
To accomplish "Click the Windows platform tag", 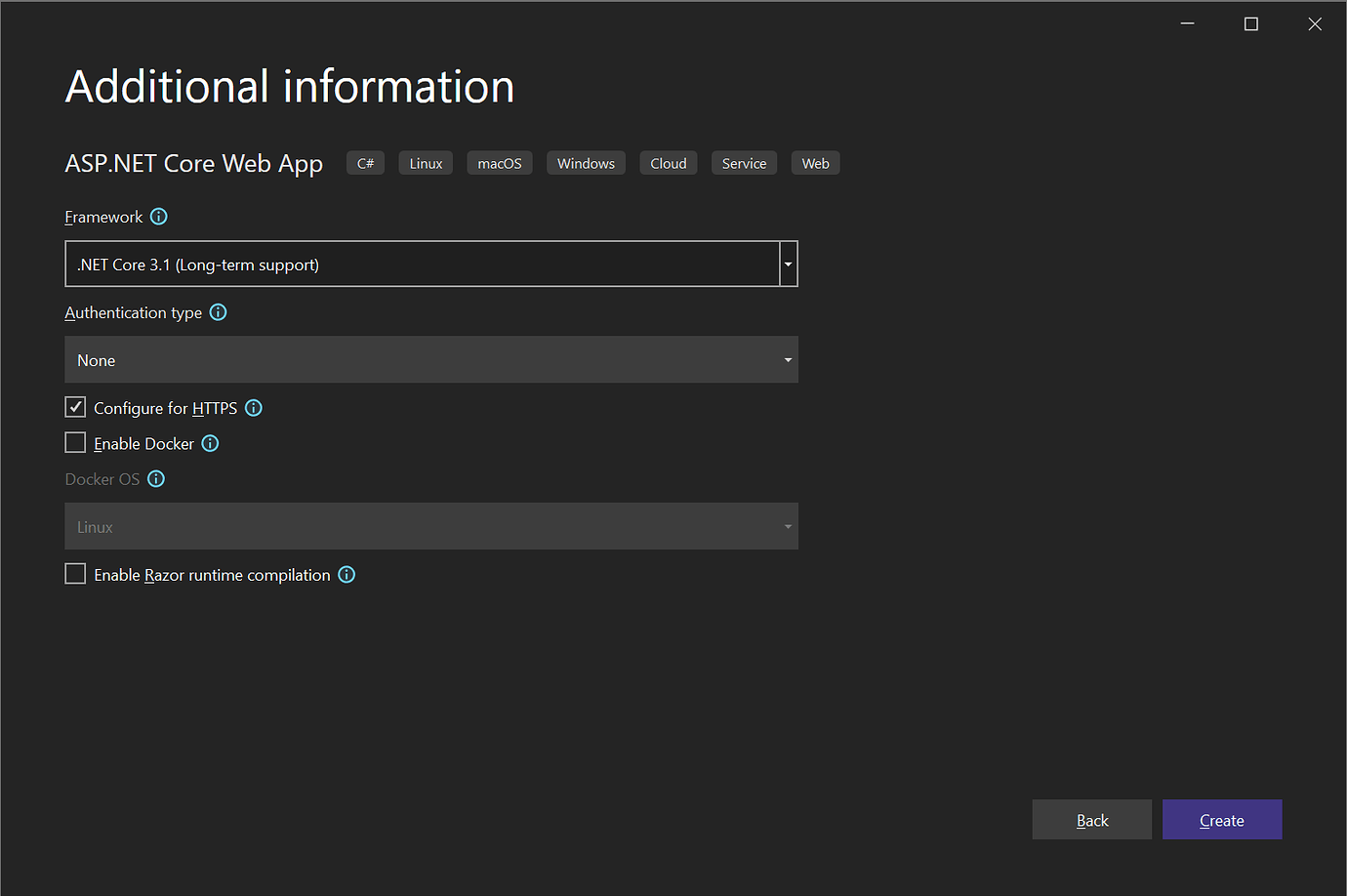I will click(586, 164).
